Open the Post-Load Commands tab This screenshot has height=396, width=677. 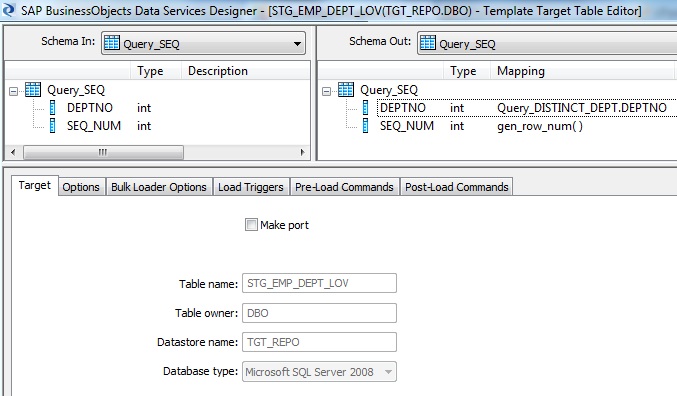456,187
